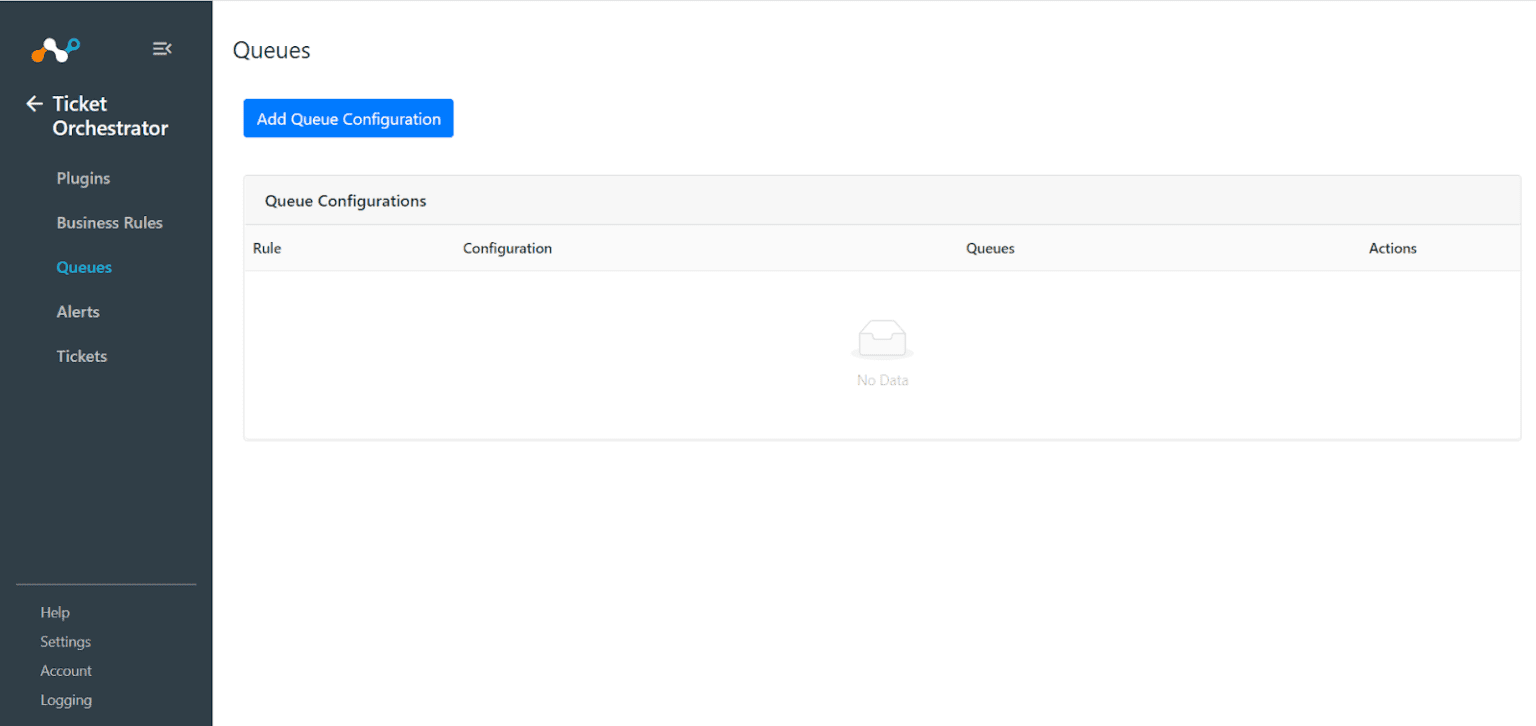Viewport: 1536px width, 726px height.
Task: Click the Ticket Orchestrator title text
Action: [110, 115]
